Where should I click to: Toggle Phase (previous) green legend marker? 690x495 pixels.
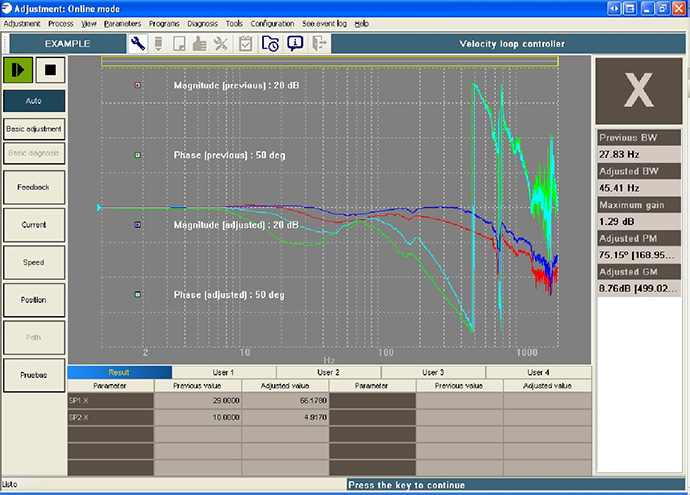138,155
